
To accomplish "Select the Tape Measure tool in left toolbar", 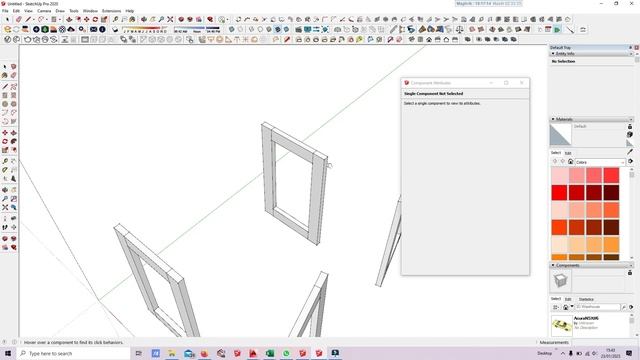I will point(4,161).
